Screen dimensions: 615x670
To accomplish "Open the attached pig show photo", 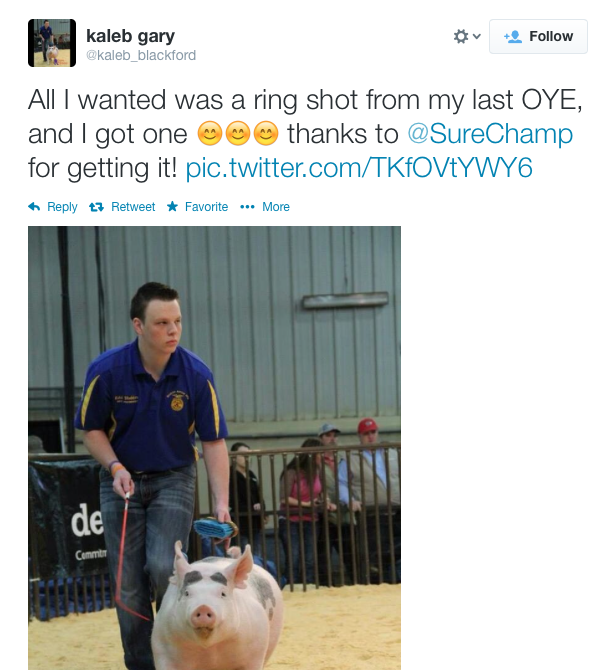I will (215, 448).
